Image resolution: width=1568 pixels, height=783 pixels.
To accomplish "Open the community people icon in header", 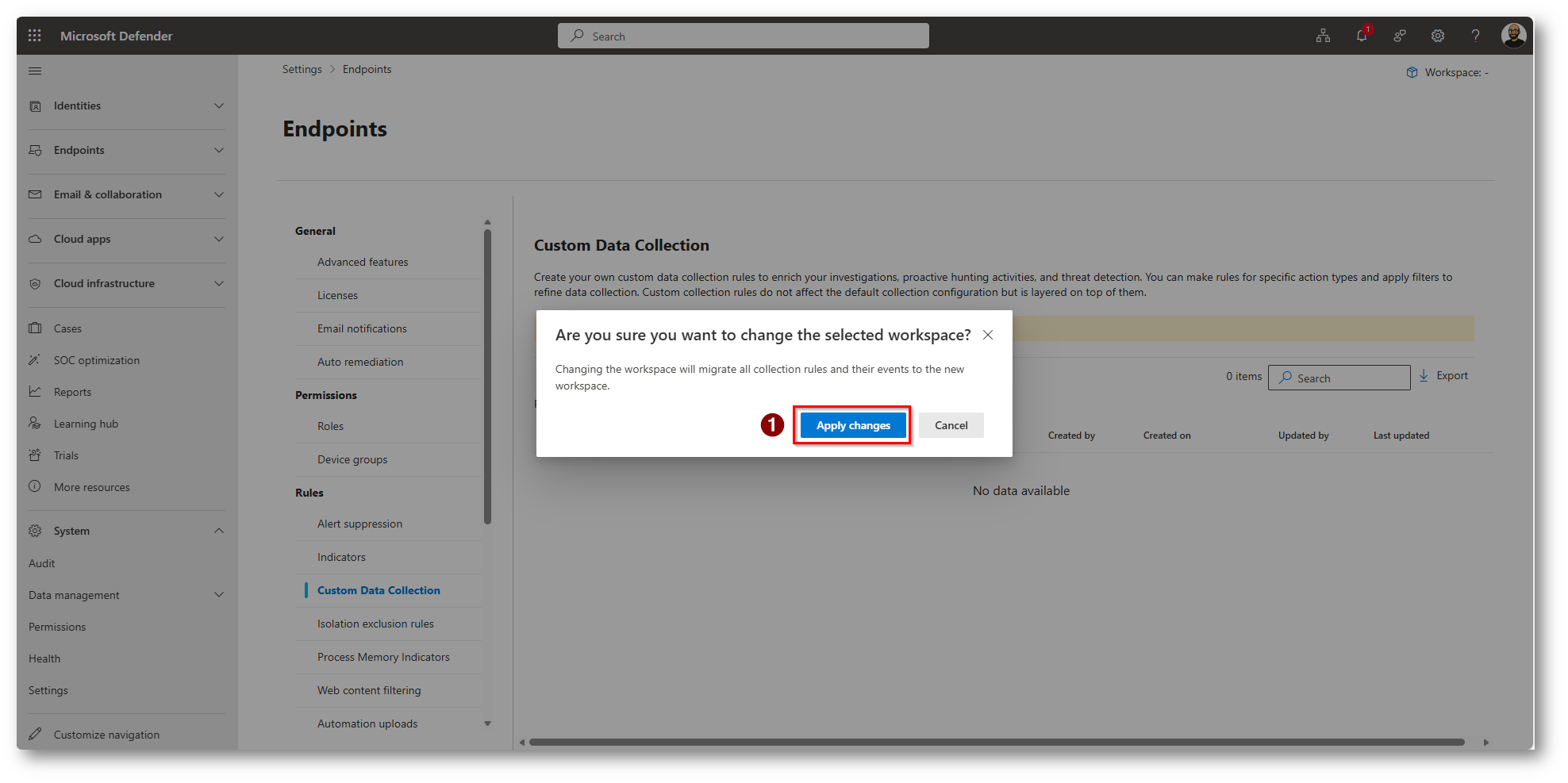I will 1400,36.
